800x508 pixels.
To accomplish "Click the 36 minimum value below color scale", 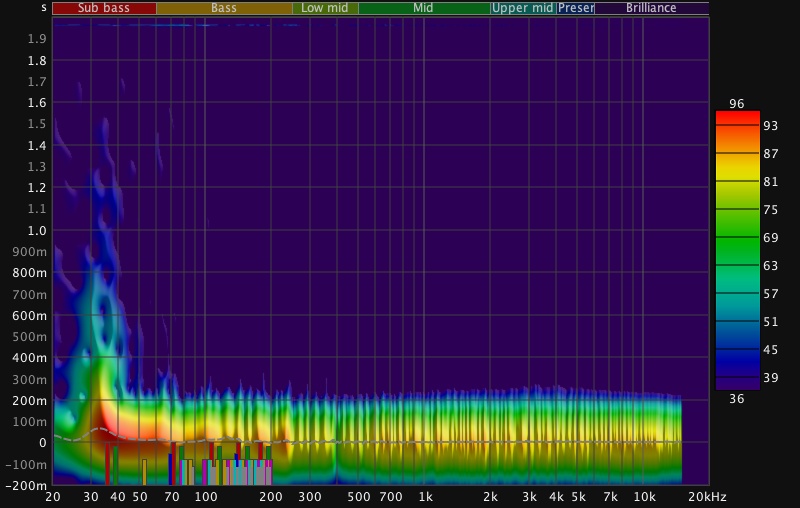I will click(x=737, y=399).
